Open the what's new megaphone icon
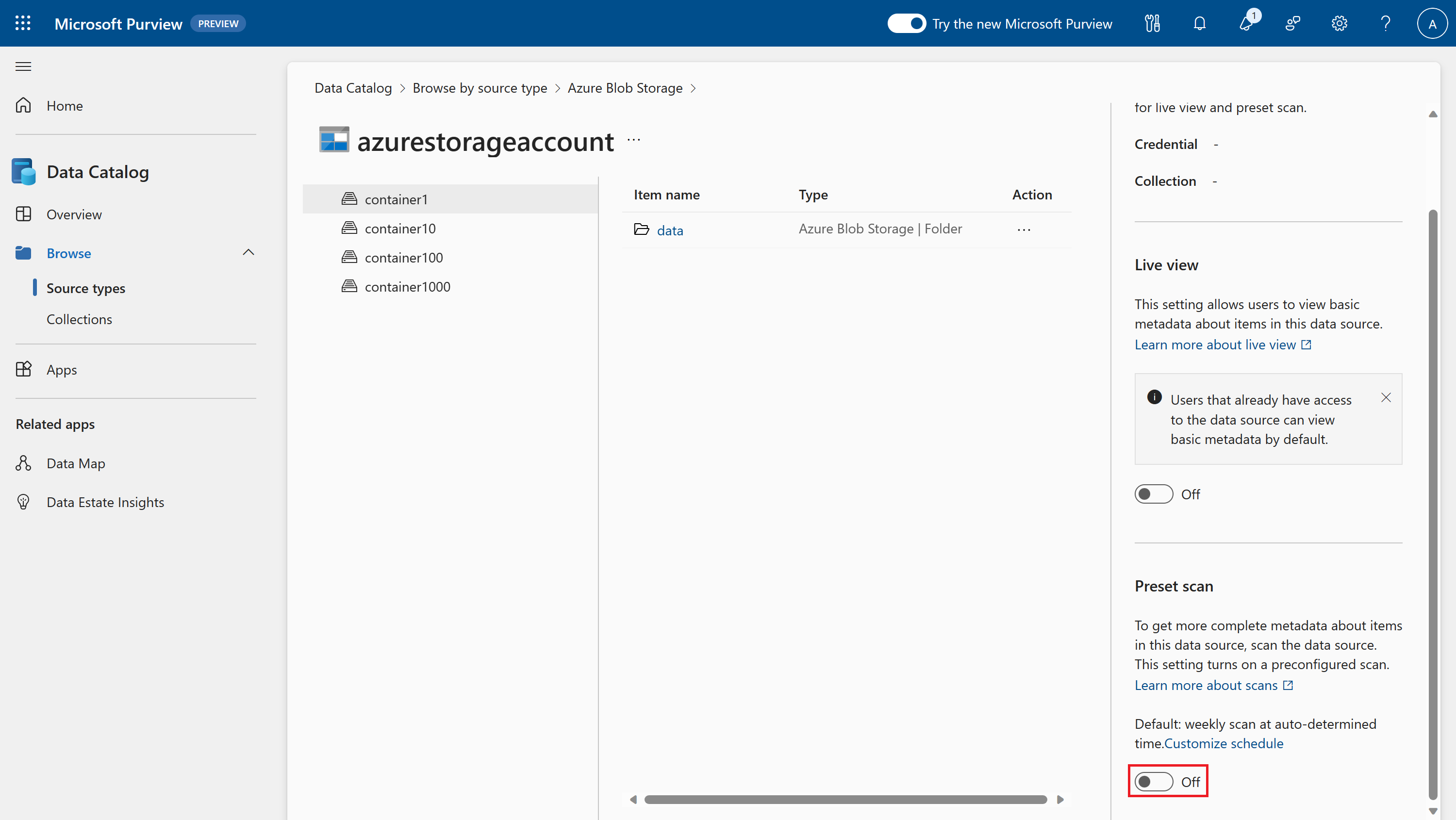This screenshot has height=820, width=1456. click(x=1246, y=23)
